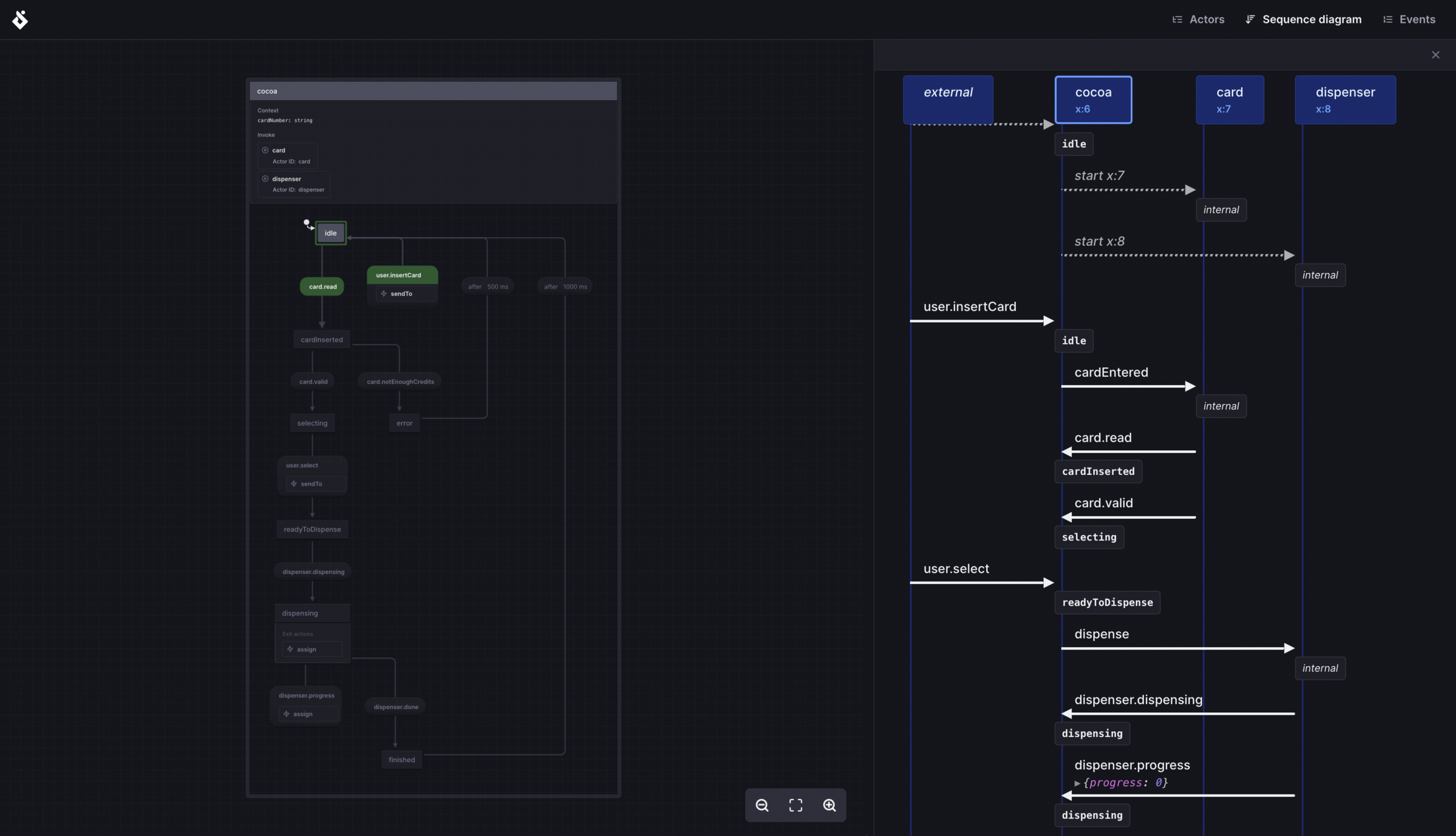Click the idle state node
1456x836 pixels.
click(x=331, y=233)
